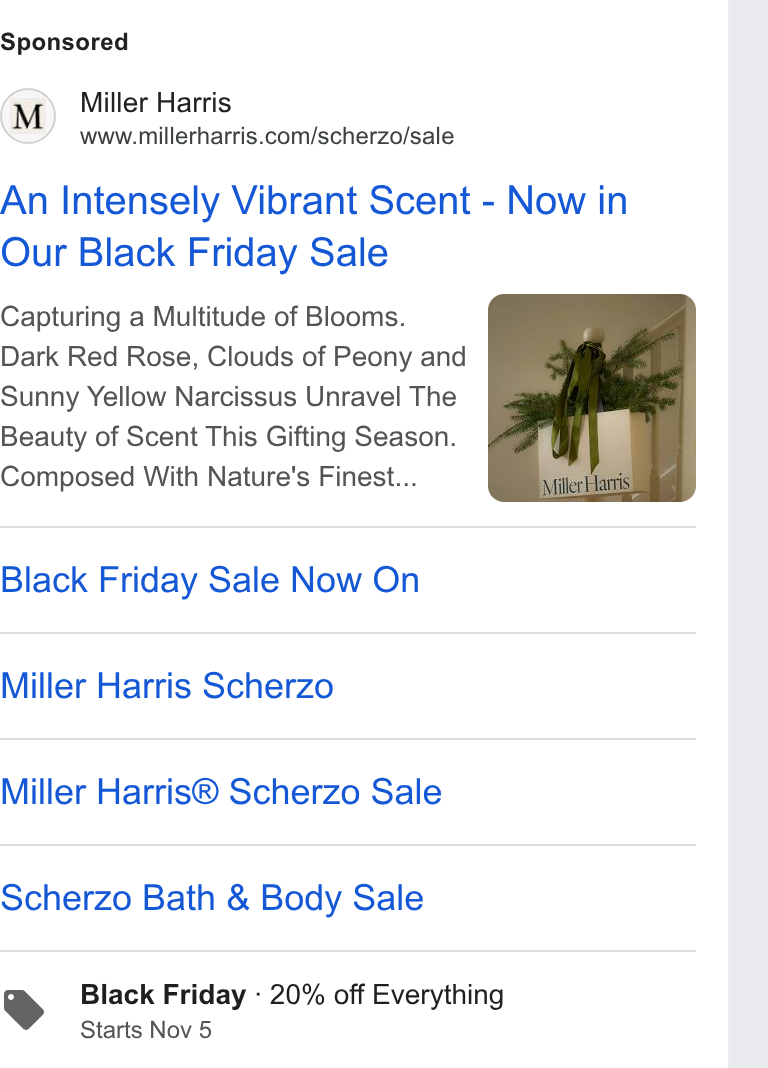Click the price tag icon

(x=24, y=1010)
